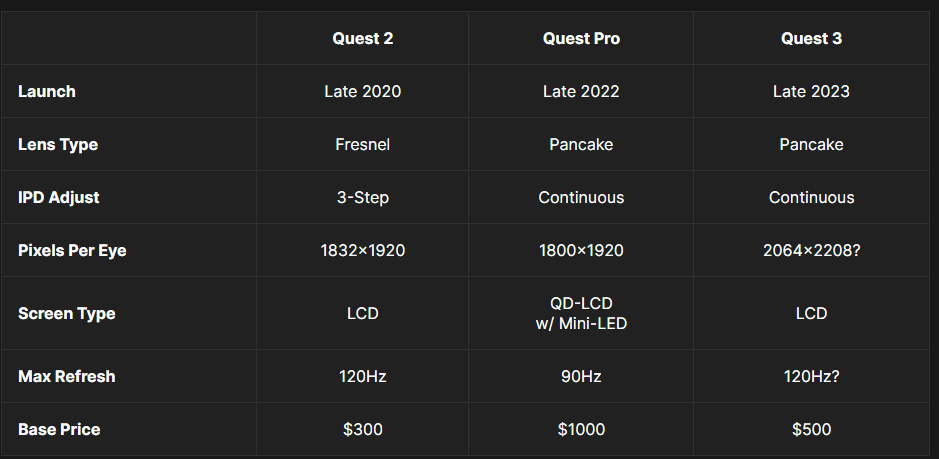Click the Quest 2 column header
Viewport: 939px width, 459px height.
tap(362, 39)
